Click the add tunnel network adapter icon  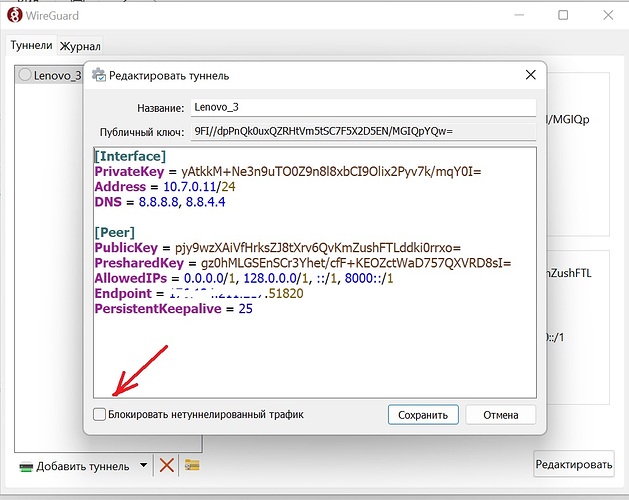coord(26,467)
